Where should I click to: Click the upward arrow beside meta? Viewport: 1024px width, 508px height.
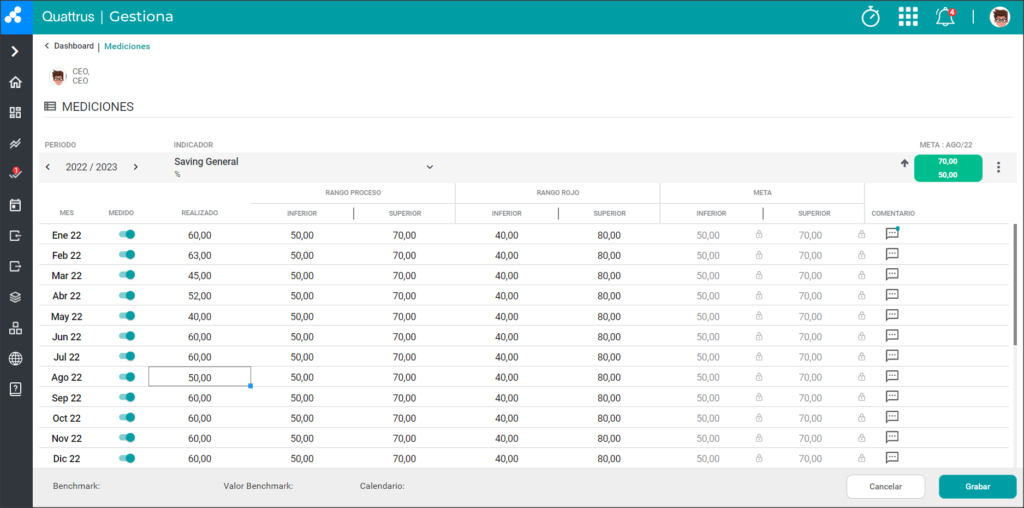904,163
